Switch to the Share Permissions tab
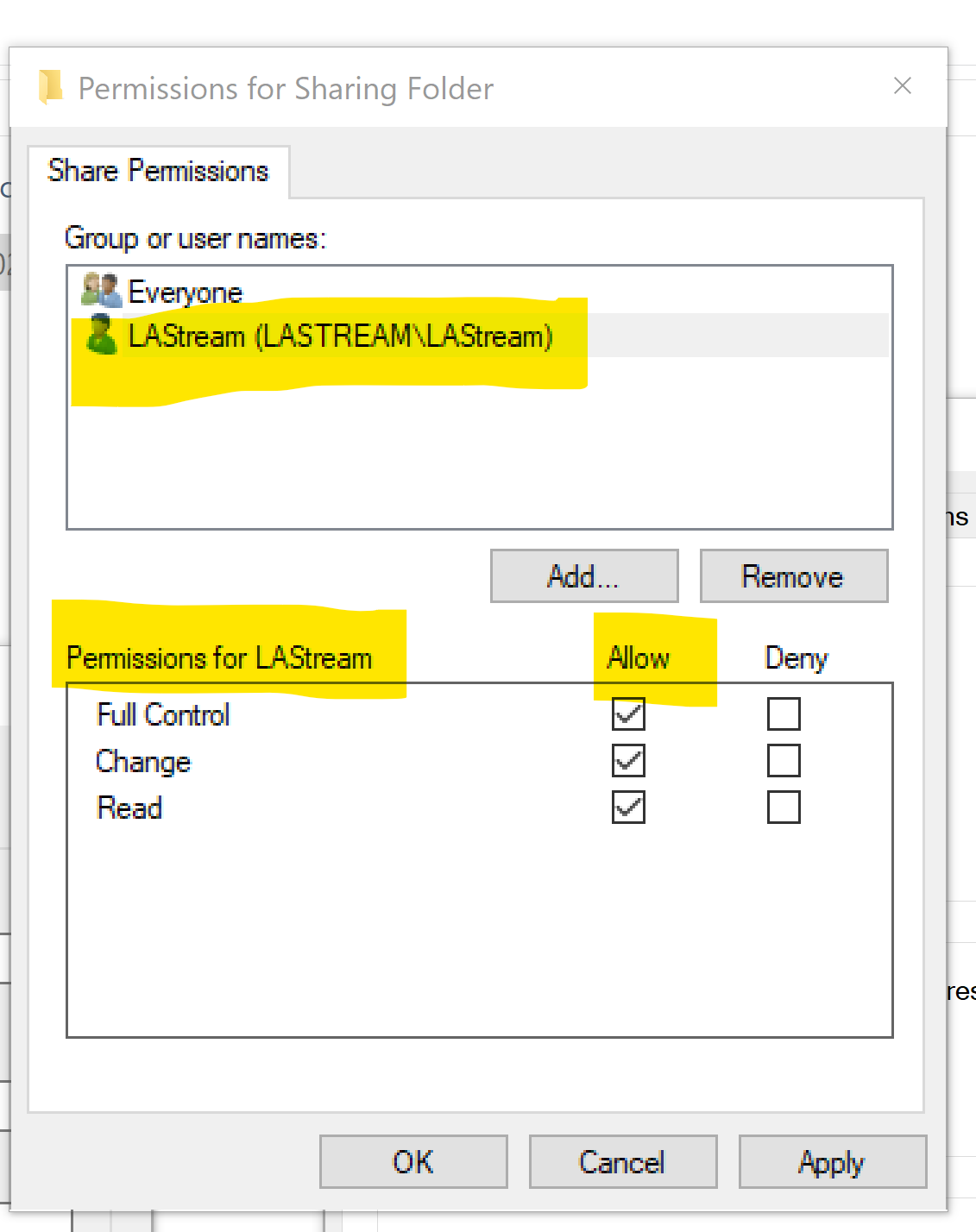976x1232 pixels. click(158, 171)
